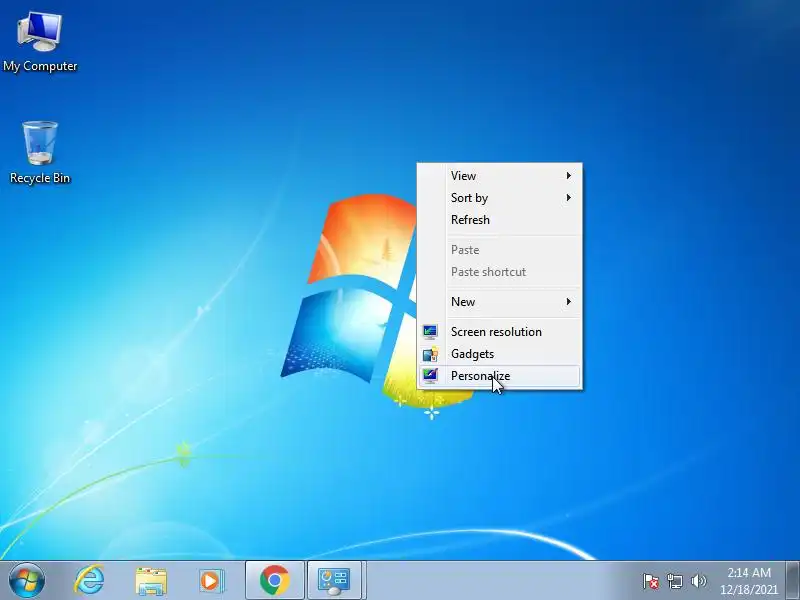Open Gadgets from the context menu
Screen dimensions: 800x600
499,354
